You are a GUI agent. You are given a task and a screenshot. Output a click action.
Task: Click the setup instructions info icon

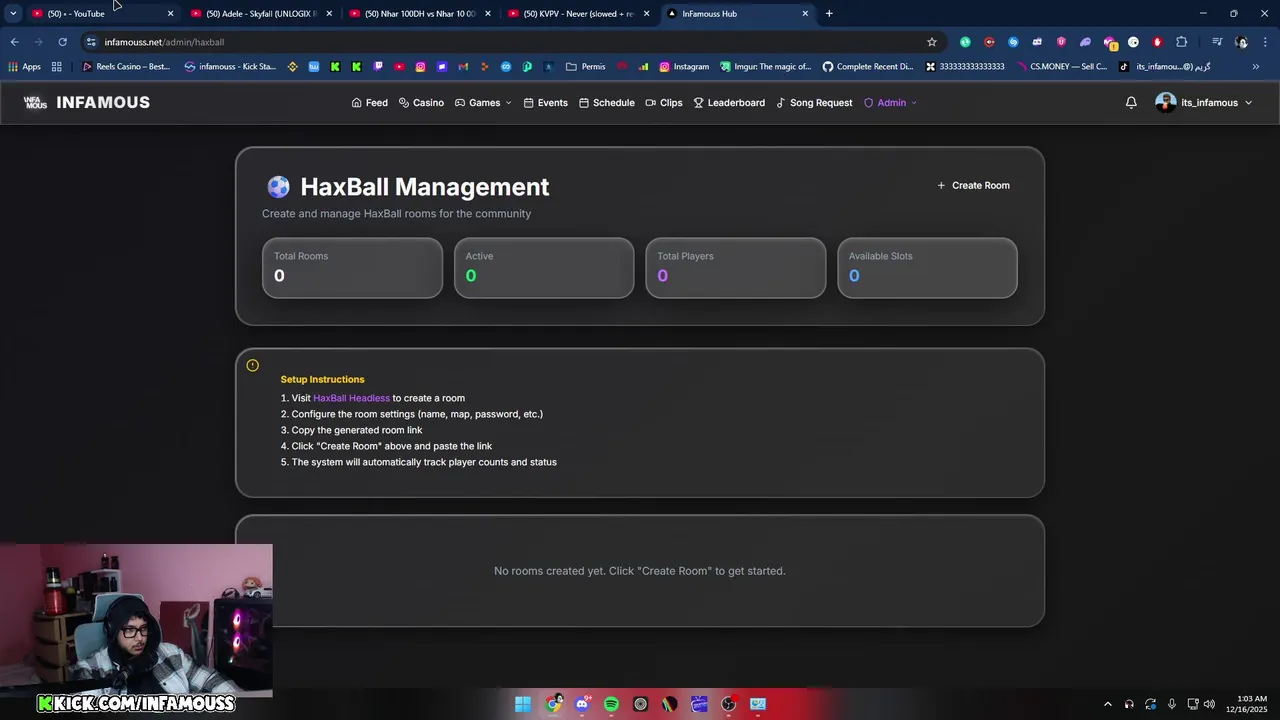[x=252, y=365]
